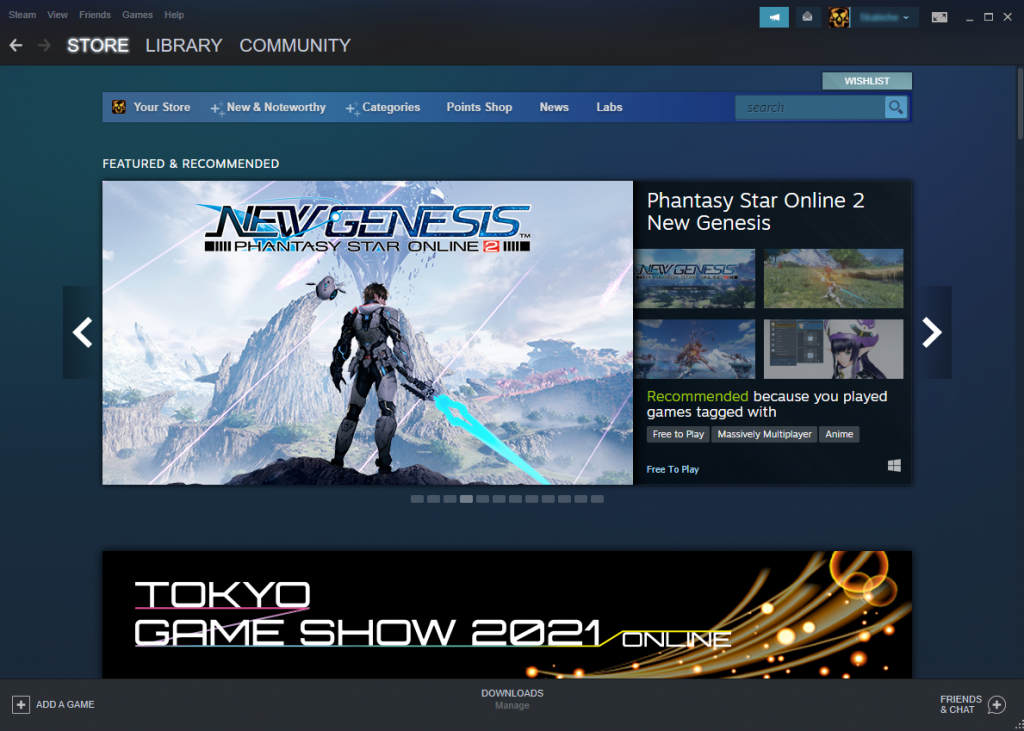Image resolution: width=1024 pixels, height=731 pixels.
Task: Open the Games menu
Action: click(x=137, y=14)
